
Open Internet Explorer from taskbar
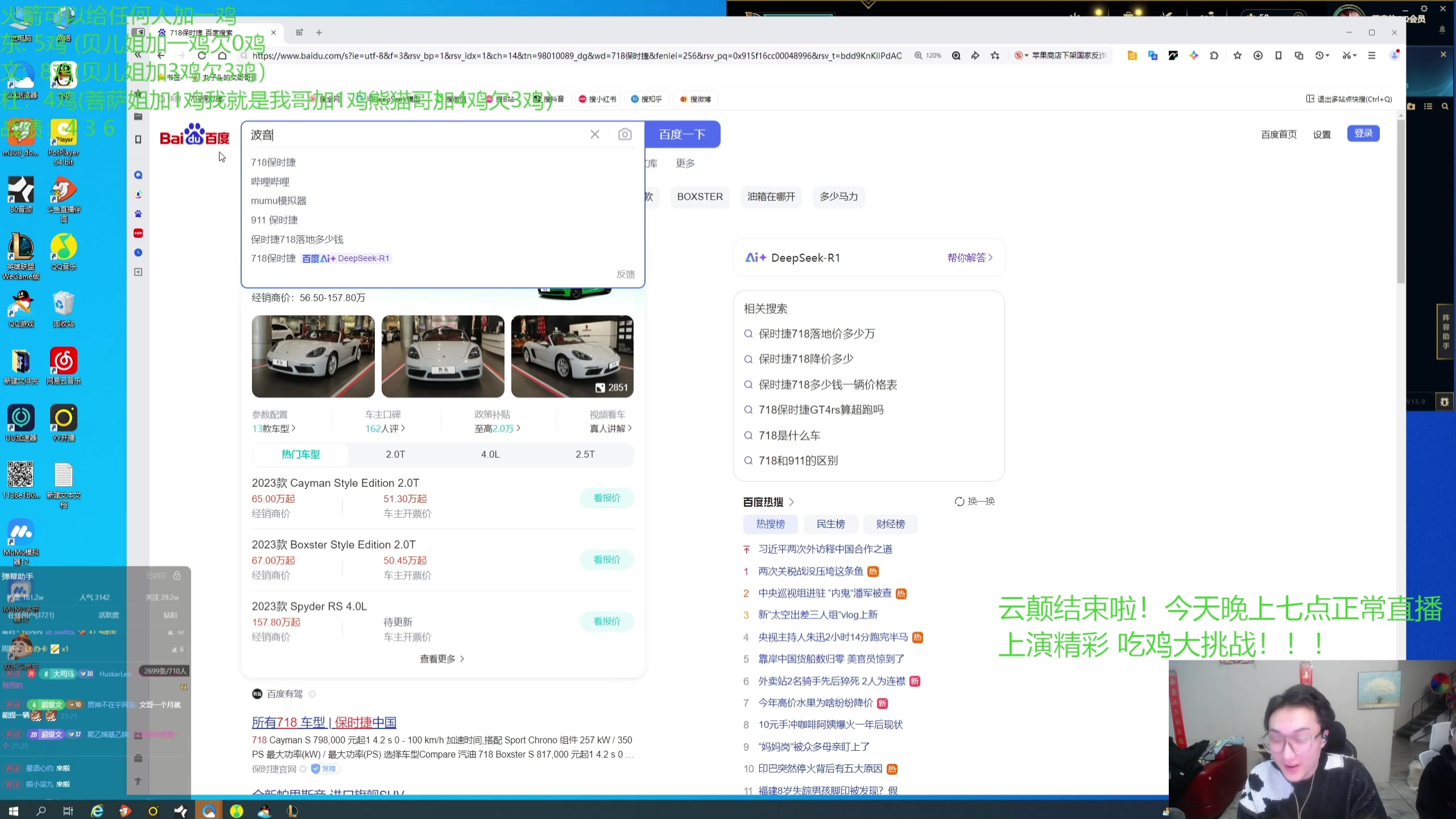[x=97, y=810]
